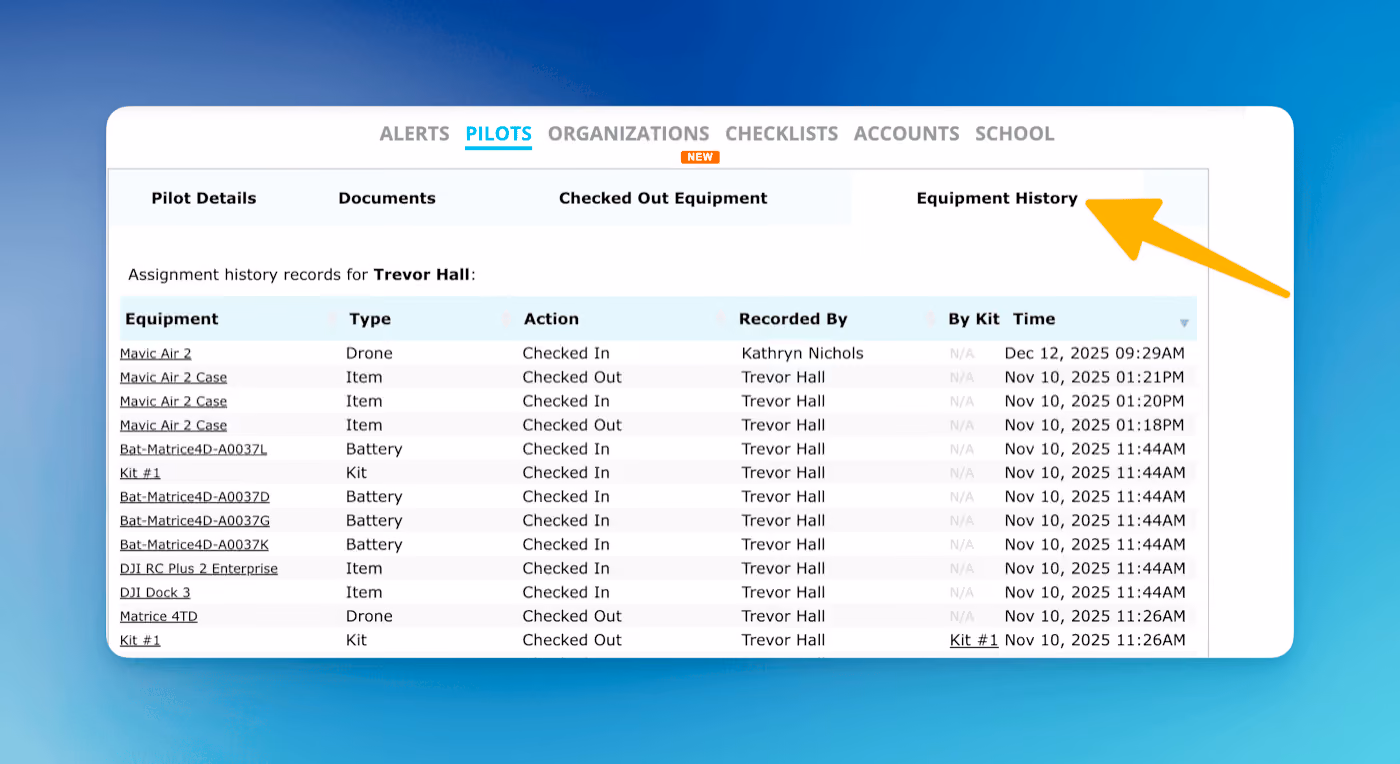
Task: Open Mavic Air 2 Case link at 01:21PM
Action: click(173, 377)
